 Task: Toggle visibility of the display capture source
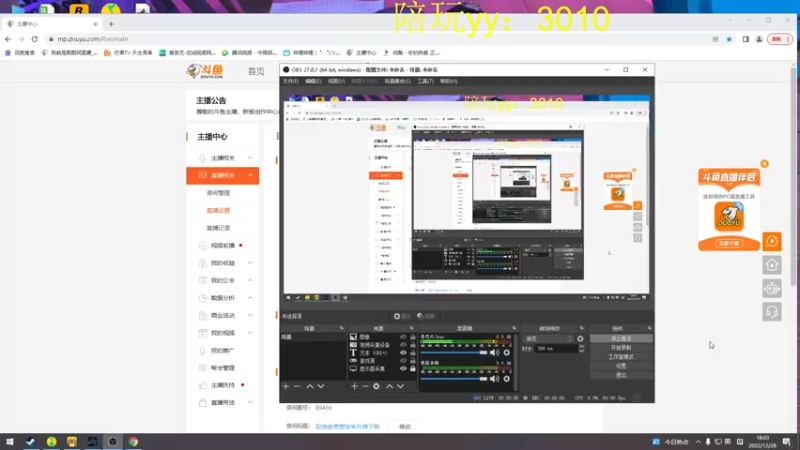click(403, 368)
